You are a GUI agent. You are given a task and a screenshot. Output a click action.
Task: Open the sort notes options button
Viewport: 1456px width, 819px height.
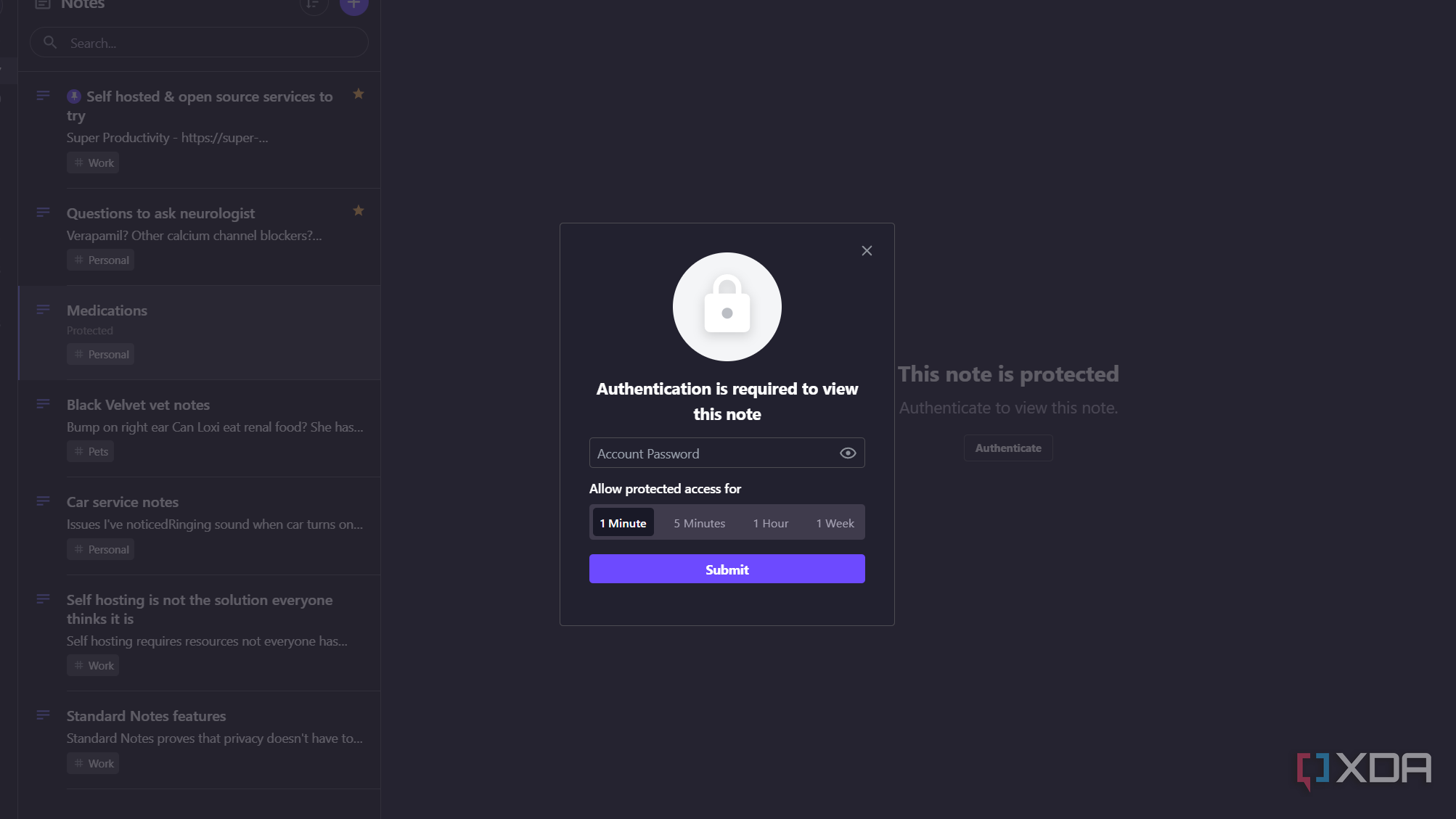click(314, 4)
